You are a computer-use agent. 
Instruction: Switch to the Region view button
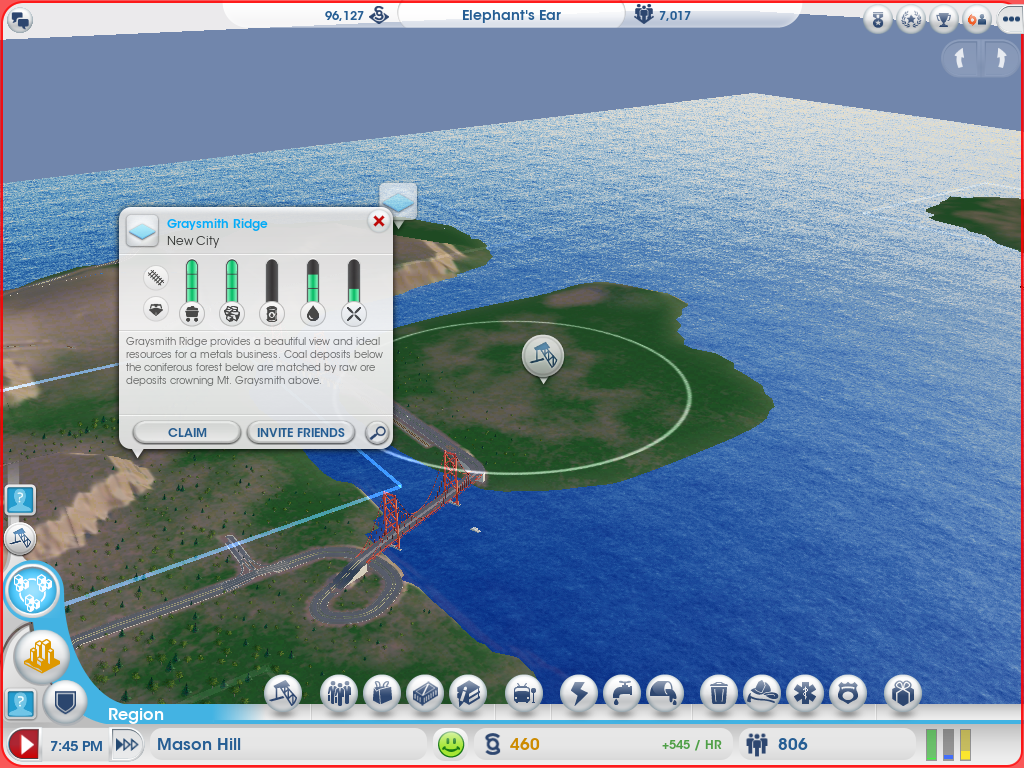(32, 589)
